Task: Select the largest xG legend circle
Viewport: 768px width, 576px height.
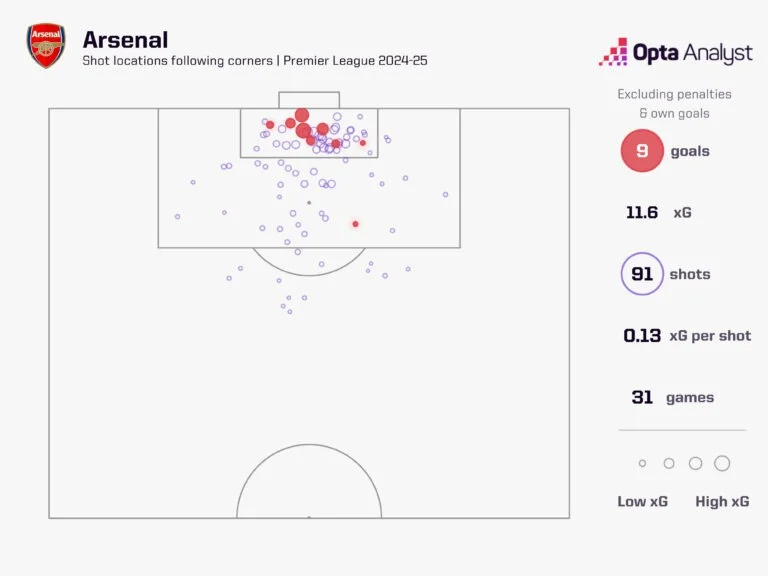Action: 722,464
